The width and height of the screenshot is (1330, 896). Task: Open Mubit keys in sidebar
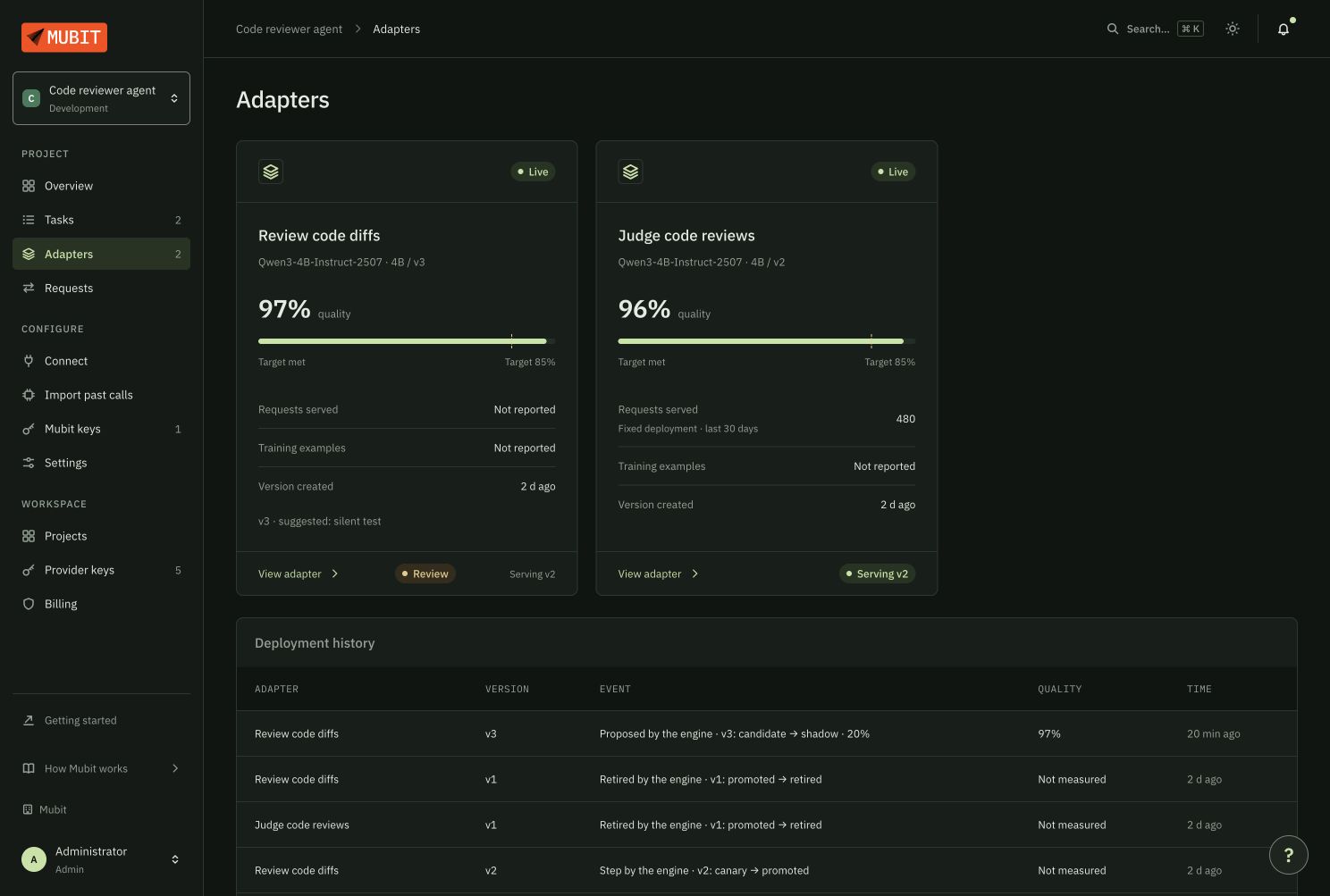(x=101, y=429)
